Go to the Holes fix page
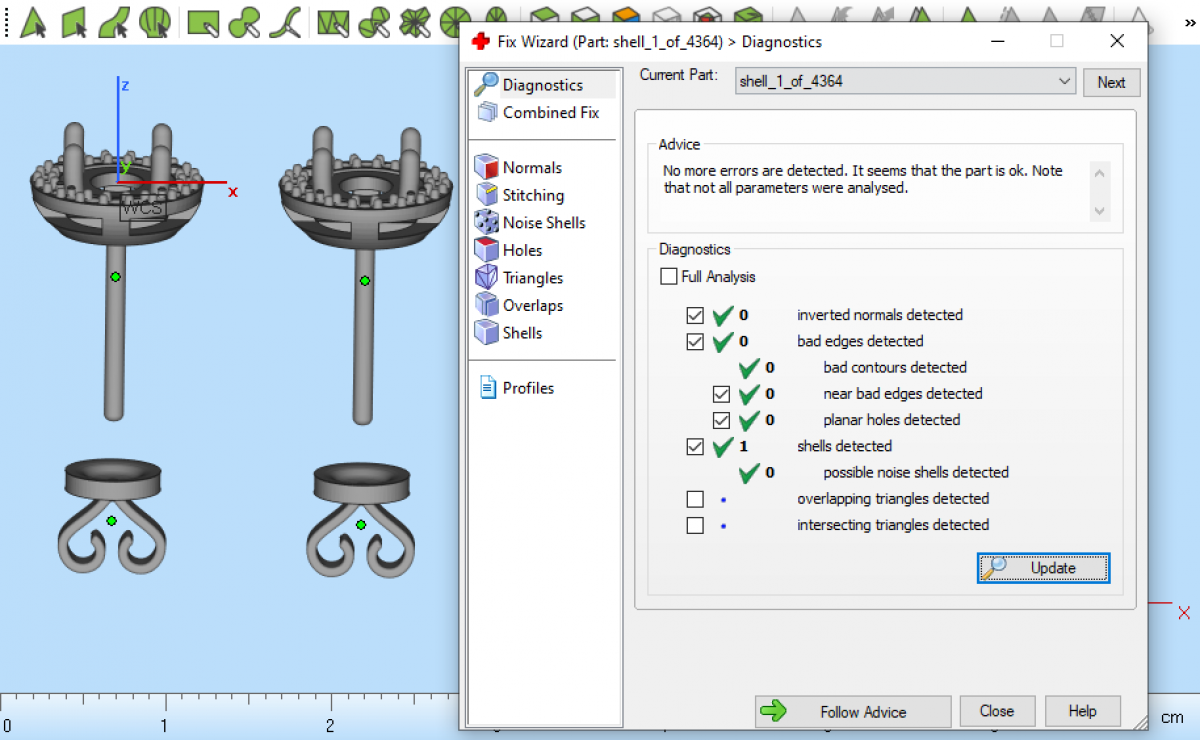This screenshot has height=740, width=1200. (521, 251)
